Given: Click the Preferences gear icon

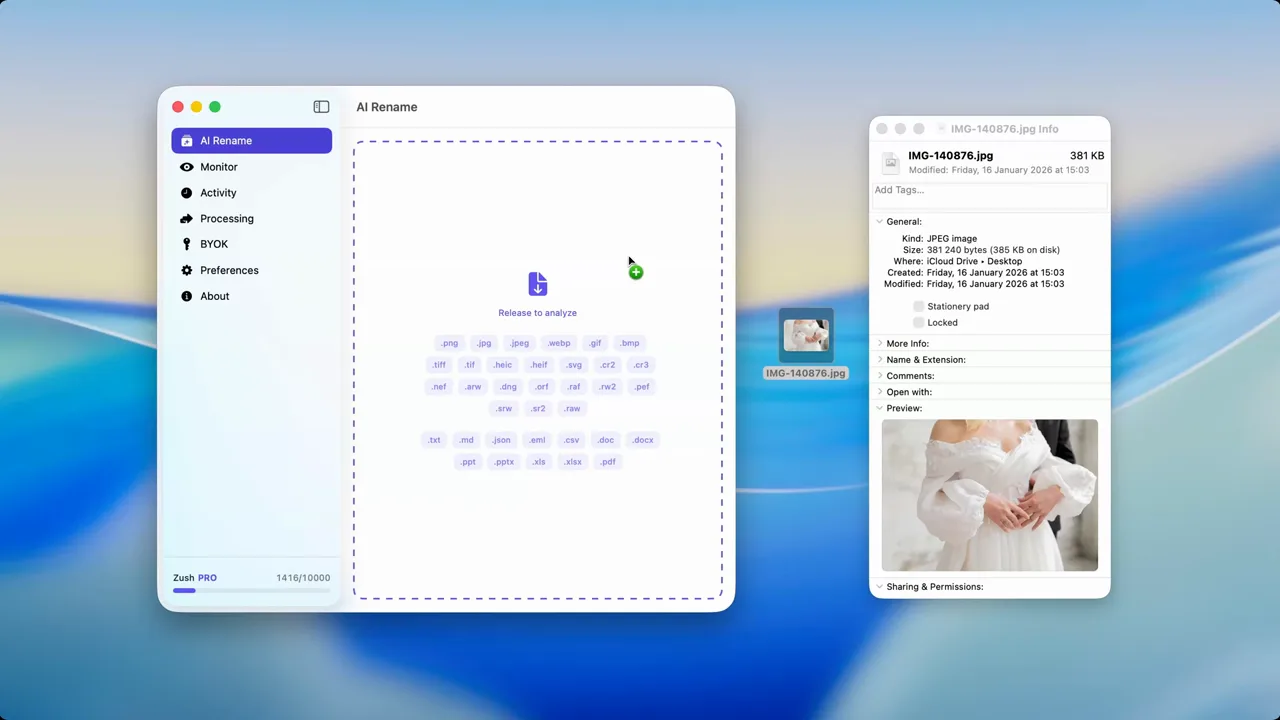Looking at the screenshot, I should click(x=187, y=270).
